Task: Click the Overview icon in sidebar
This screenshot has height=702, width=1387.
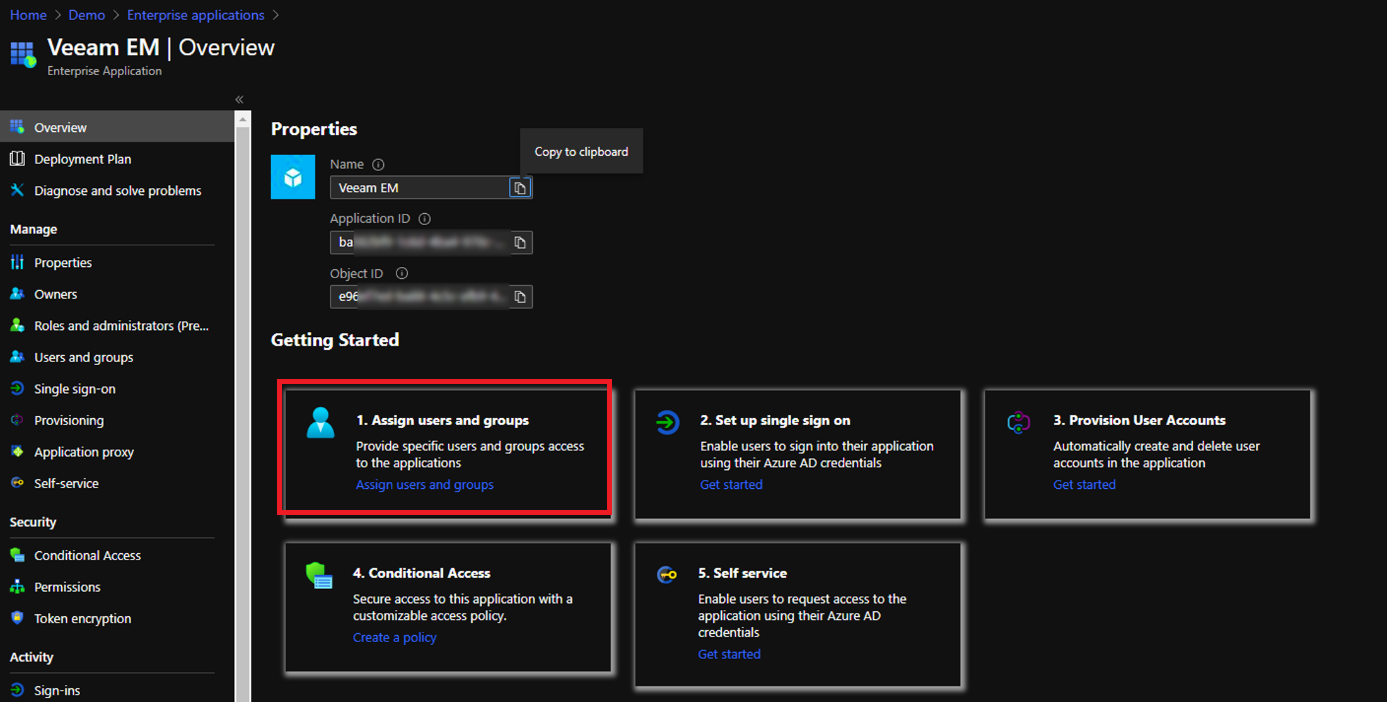Action: point(17,127)
